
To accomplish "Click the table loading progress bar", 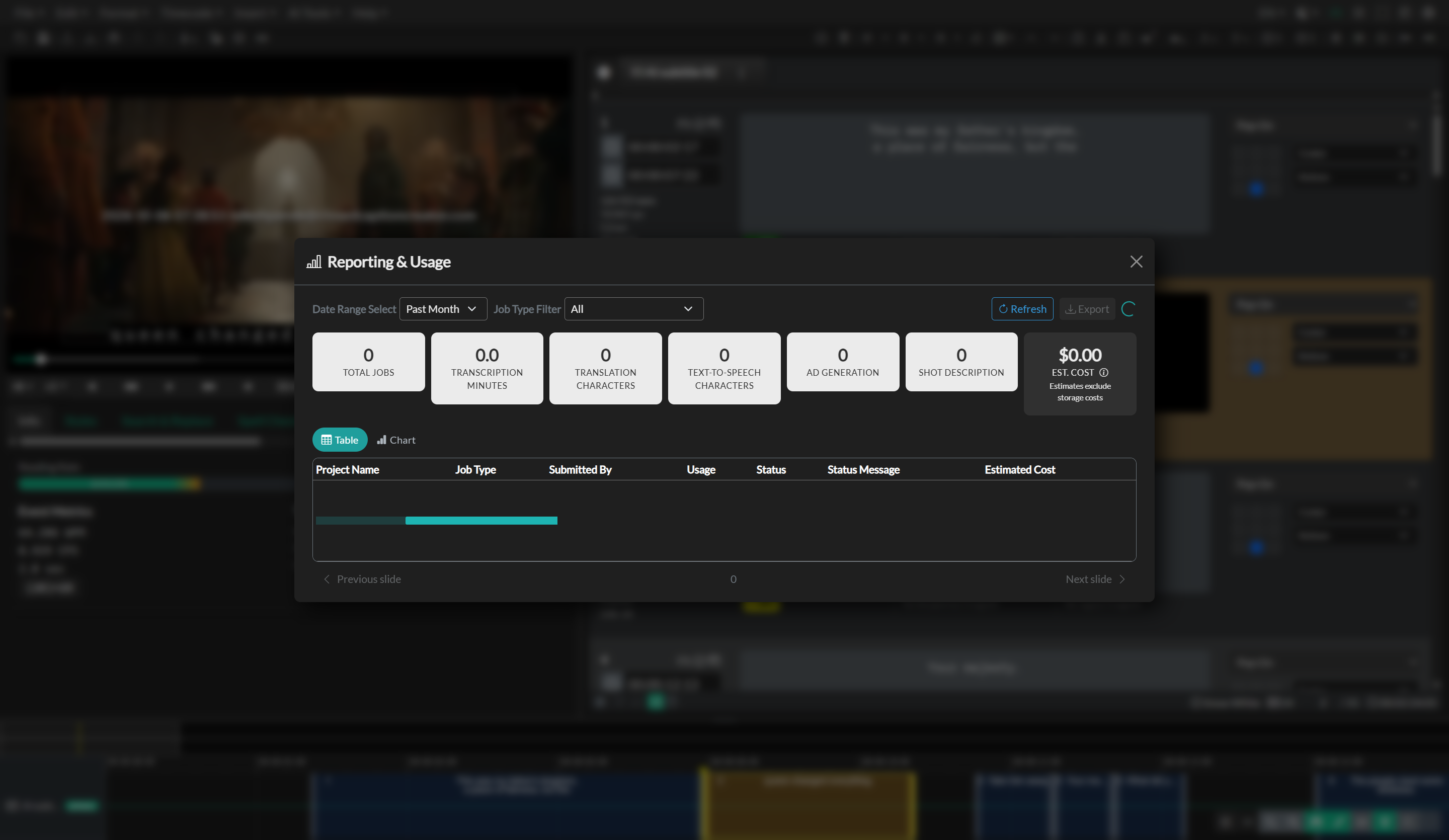I will click(436, 520).
